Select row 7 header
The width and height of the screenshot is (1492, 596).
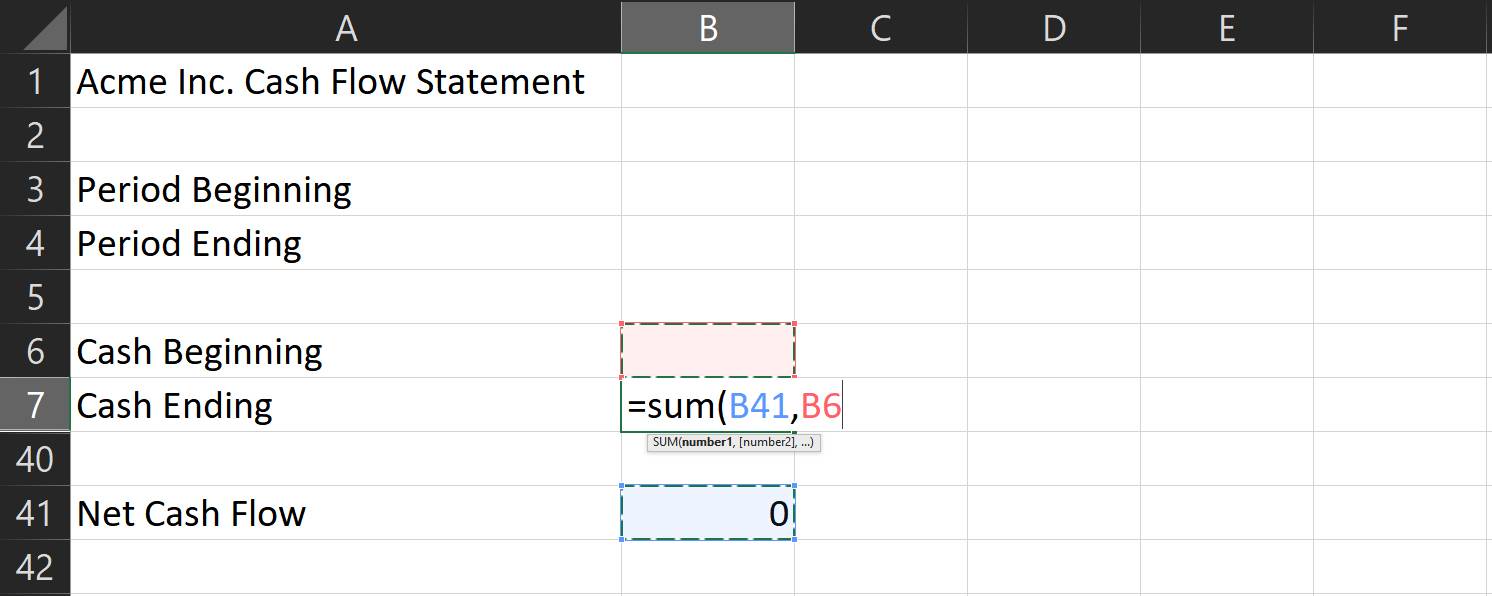tap(35, 405)
